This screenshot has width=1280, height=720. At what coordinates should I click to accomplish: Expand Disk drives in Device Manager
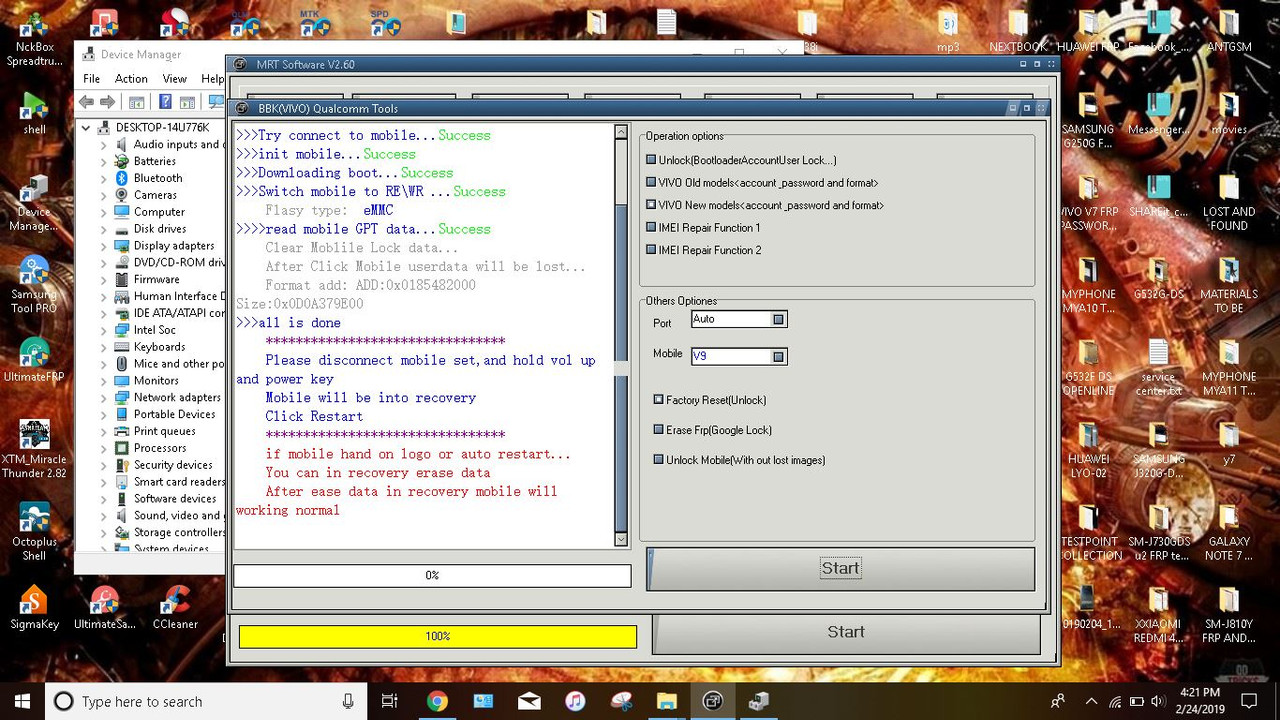[103, 229]
